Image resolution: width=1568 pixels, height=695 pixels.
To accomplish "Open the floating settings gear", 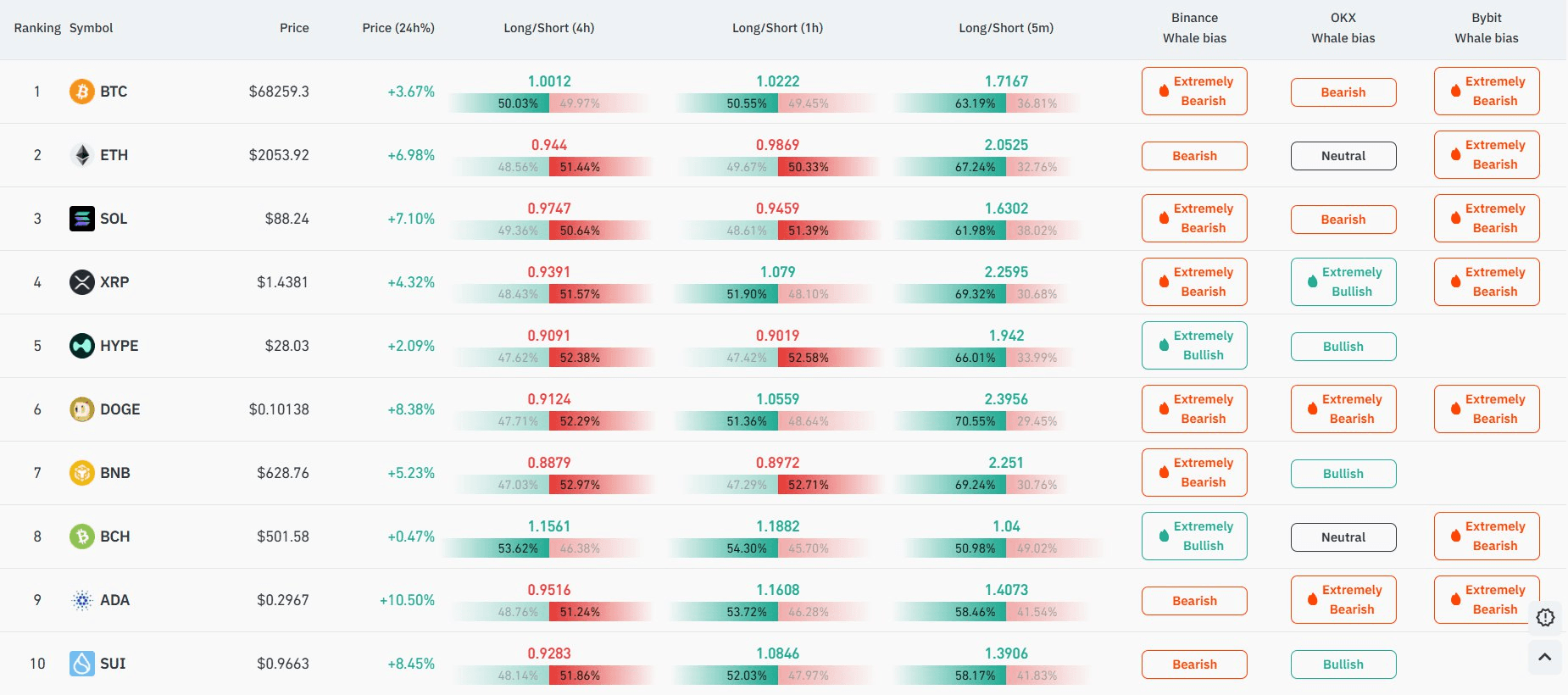I will click(1545, 617).
